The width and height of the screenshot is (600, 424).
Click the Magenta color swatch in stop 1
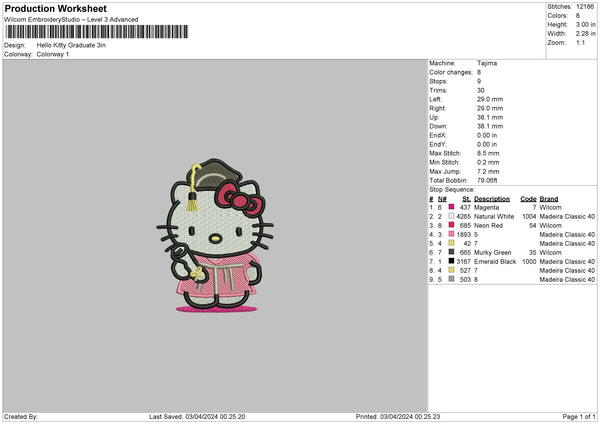[451, 207]
